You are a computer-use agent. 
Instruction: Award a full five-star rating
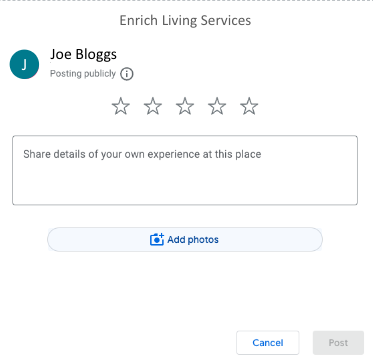tap(249, 106)
